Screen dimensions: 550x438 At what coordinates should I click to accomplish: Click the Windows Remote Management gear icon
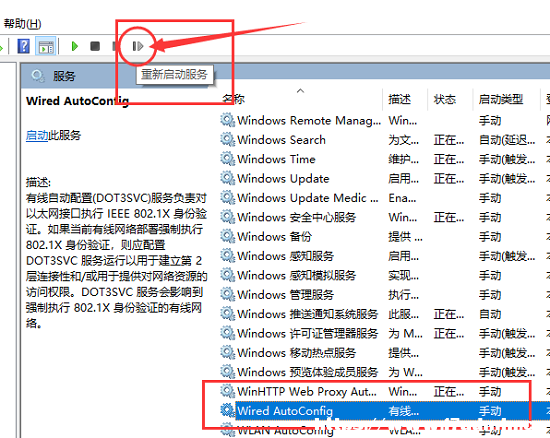(227, 120)
